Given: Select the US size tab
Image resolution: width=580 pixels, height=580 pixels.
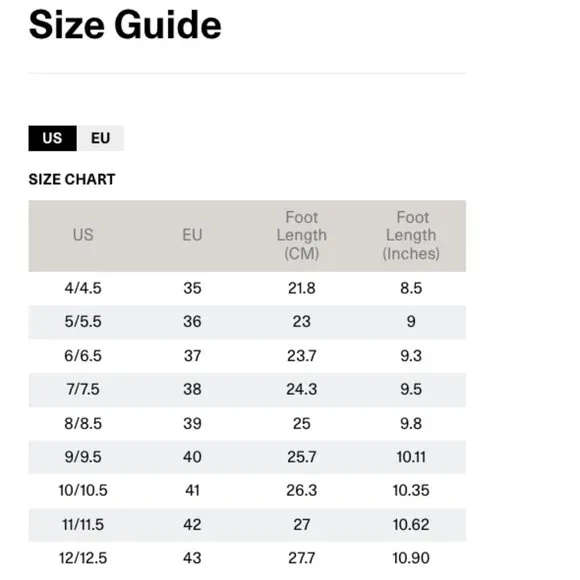Looking at the screenshot, I should pos(53,138).
